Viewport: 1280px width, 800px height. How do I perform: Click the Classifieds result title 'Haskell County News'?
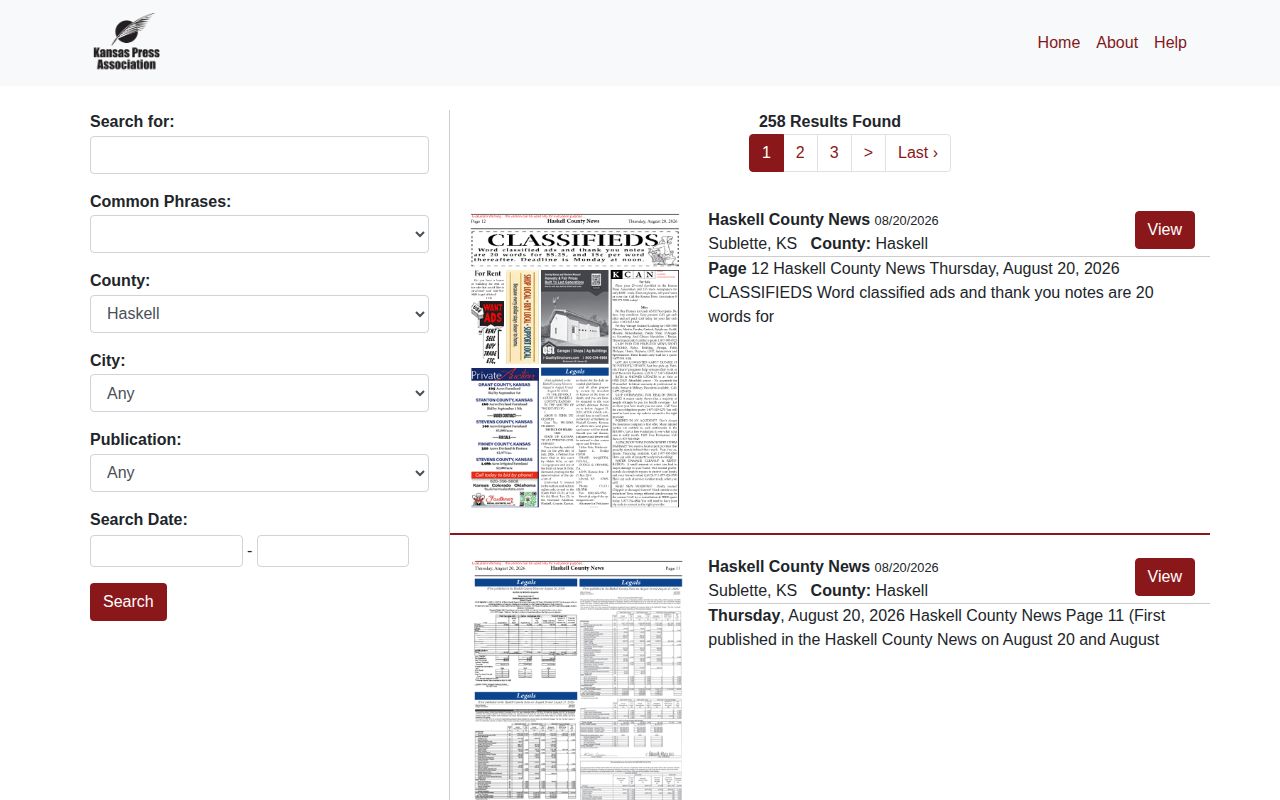pos(789,219)
